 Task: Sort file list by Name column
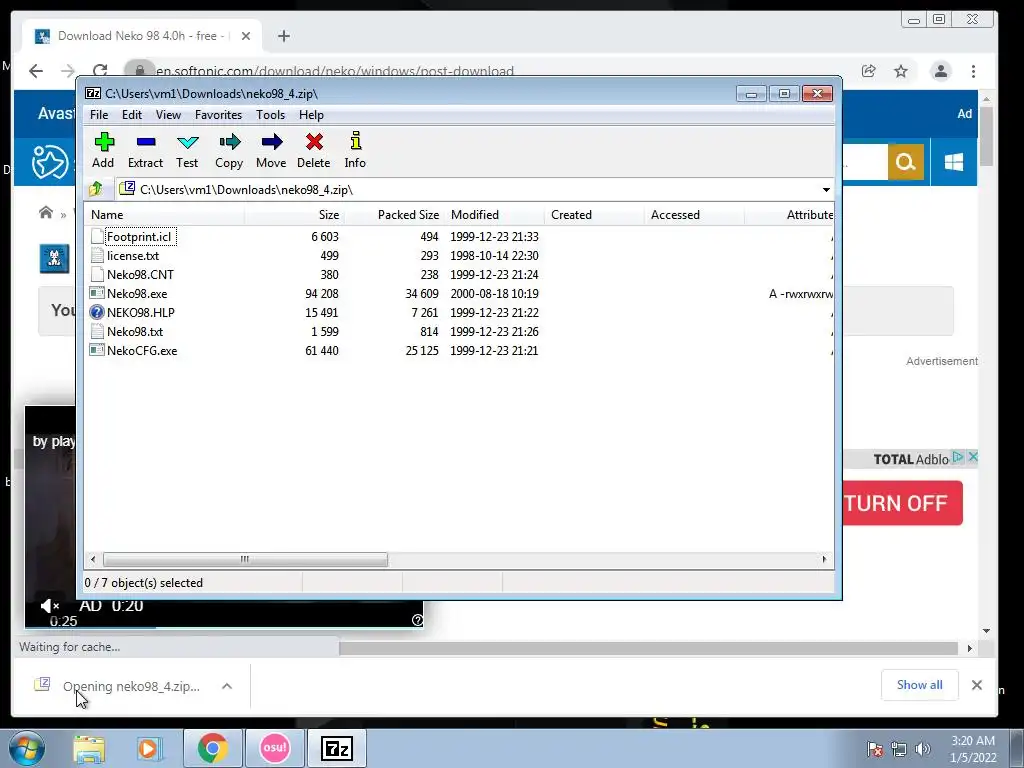tap(165, 215)
